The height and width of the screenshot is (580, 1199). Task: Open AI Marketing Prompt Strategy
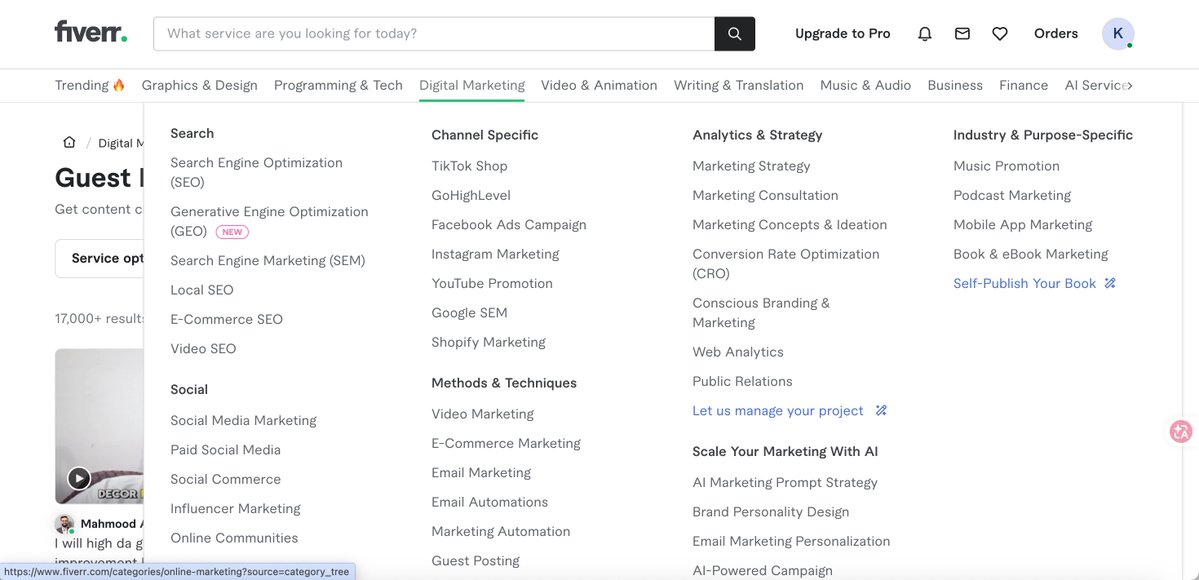tap(785, 483)
